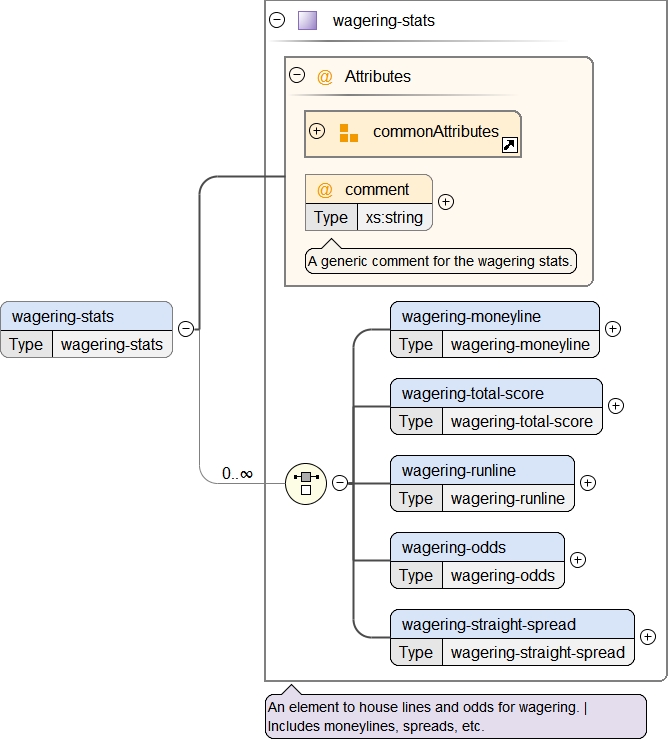
Task: Expand the wagering-moneyline element
Action: click(613, 329)
